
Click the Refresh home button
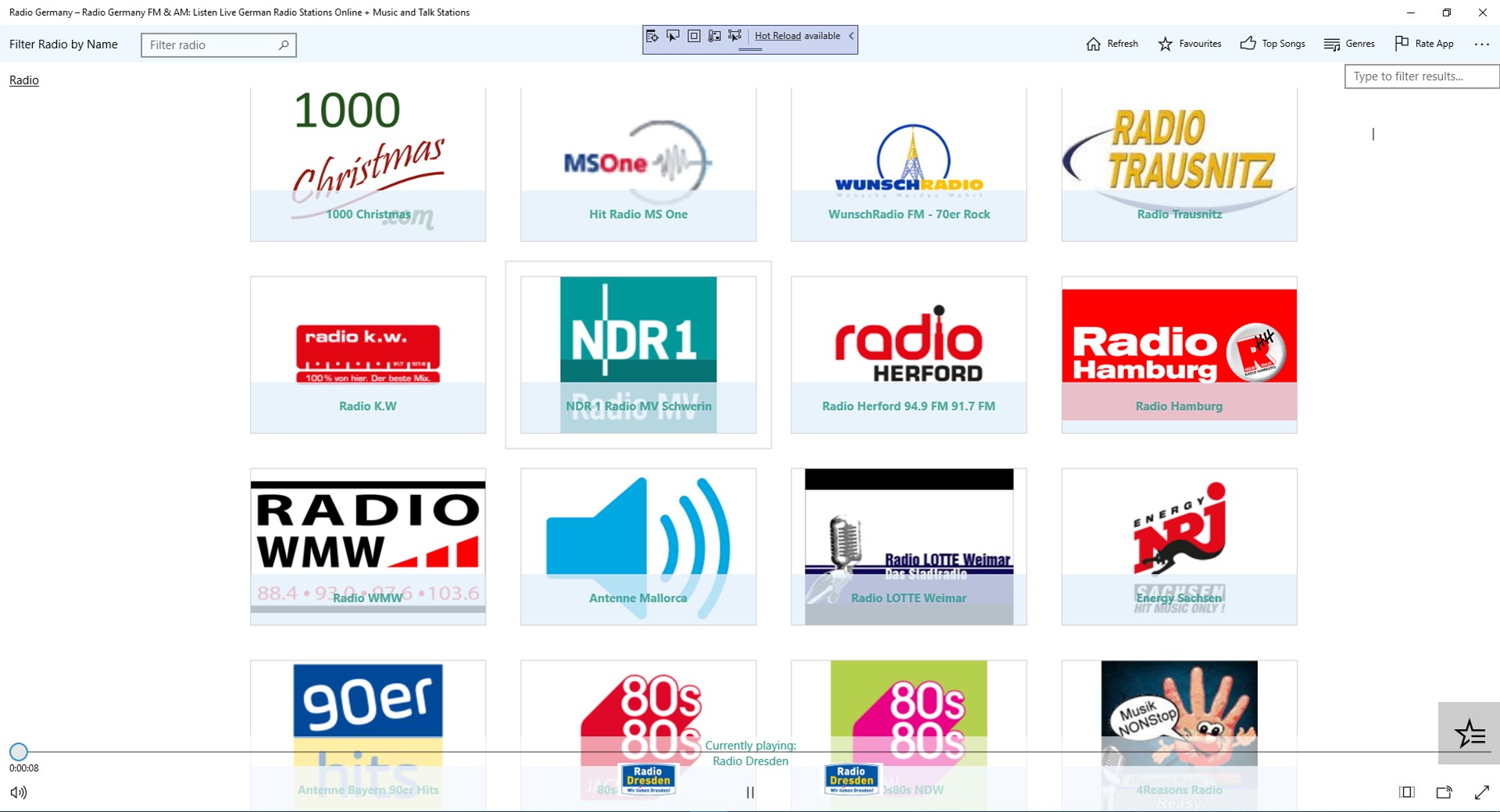(1112, 44)
